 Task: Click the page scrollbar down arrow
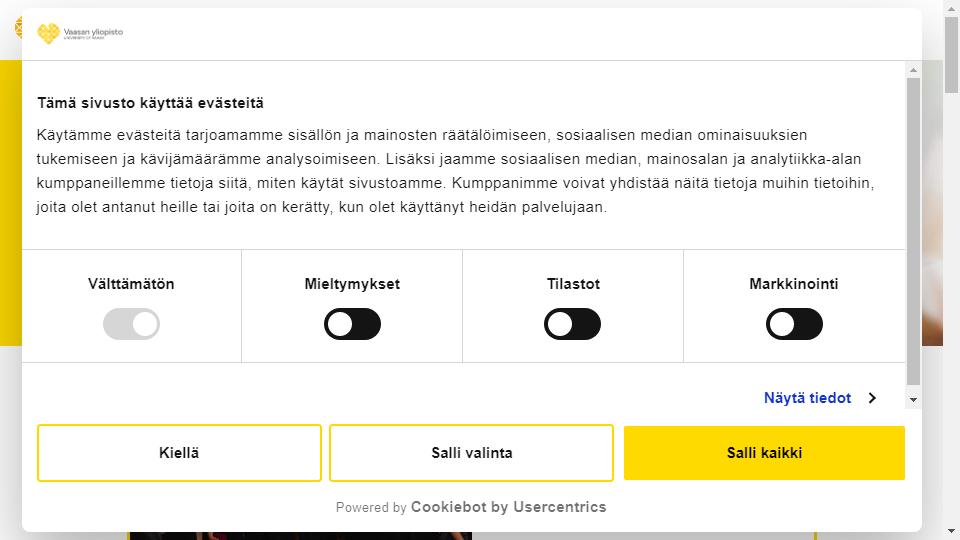(x=951, y=531)
